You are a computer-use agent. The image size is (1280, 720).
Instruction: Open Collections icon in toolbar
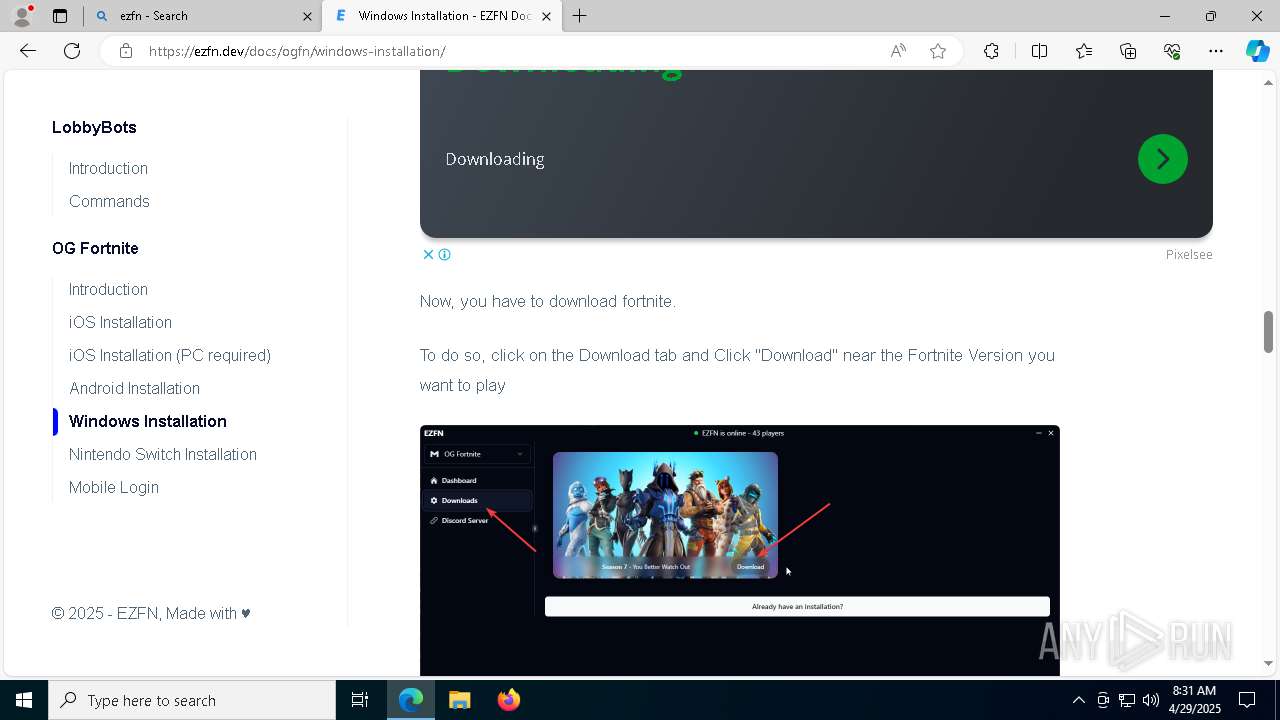point(1128,51)
